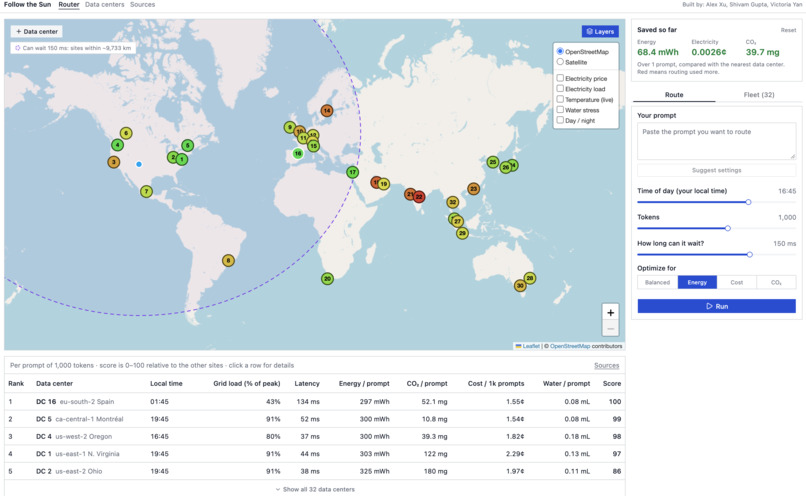
Task: Select orange marker 3 in California
Action: pyautogui.click(x=114, y=162)
